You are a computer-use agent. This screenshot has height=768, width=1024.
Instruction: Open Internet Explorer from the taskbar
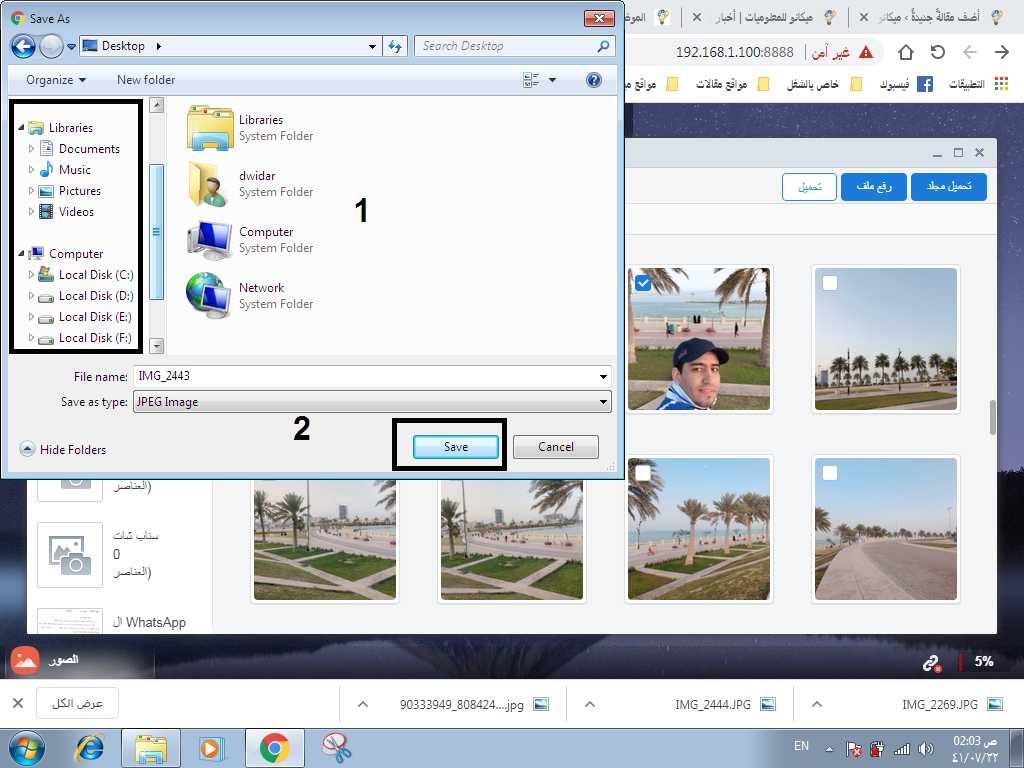tap(91, 748)
